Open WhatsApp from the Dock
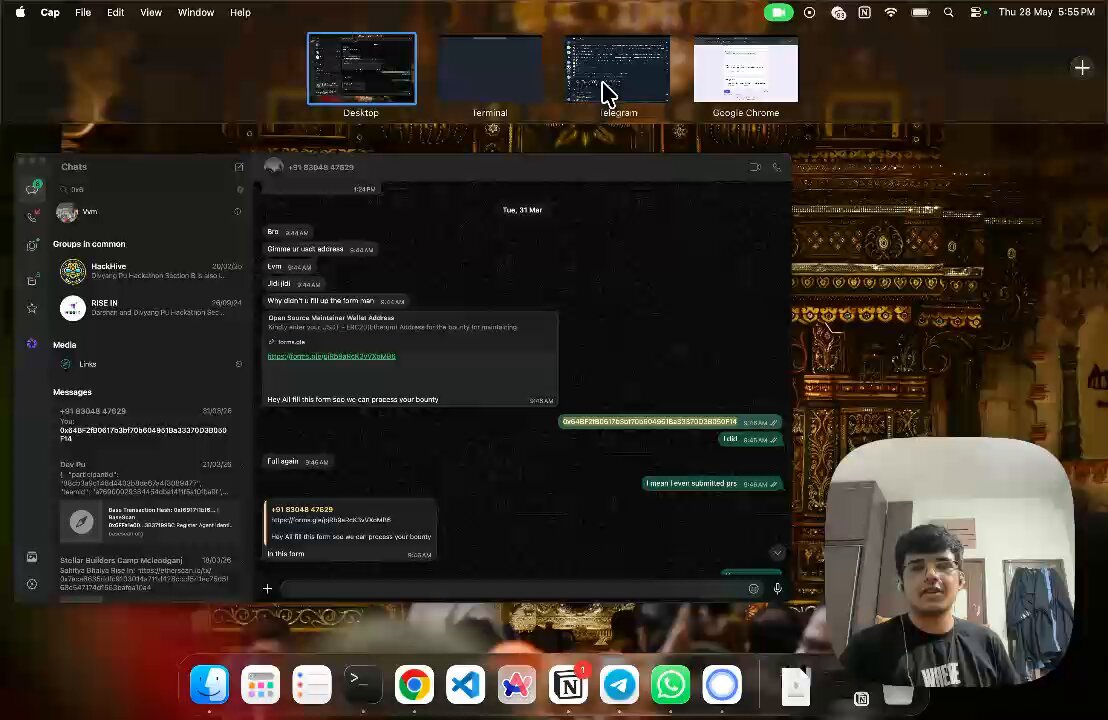Screen dimensions: 1108x720 pyautogui.click(x=671, y=684)
